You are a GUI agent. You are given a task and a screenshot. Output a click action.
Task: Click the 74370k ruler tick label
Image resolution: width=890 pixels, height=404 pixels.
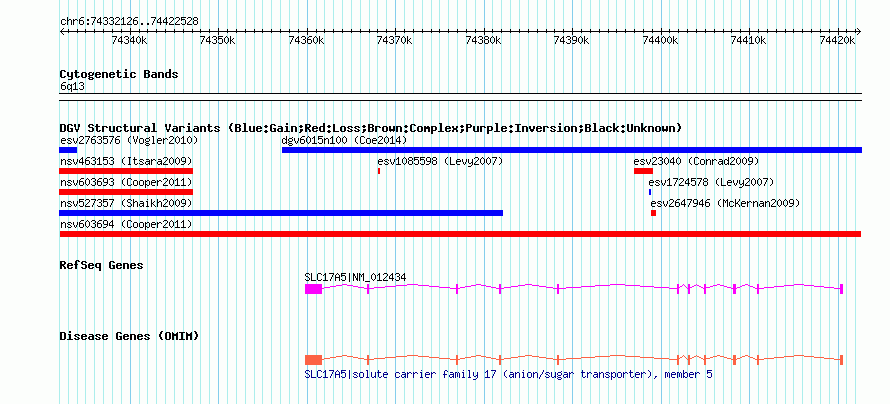tap(395, 40)
